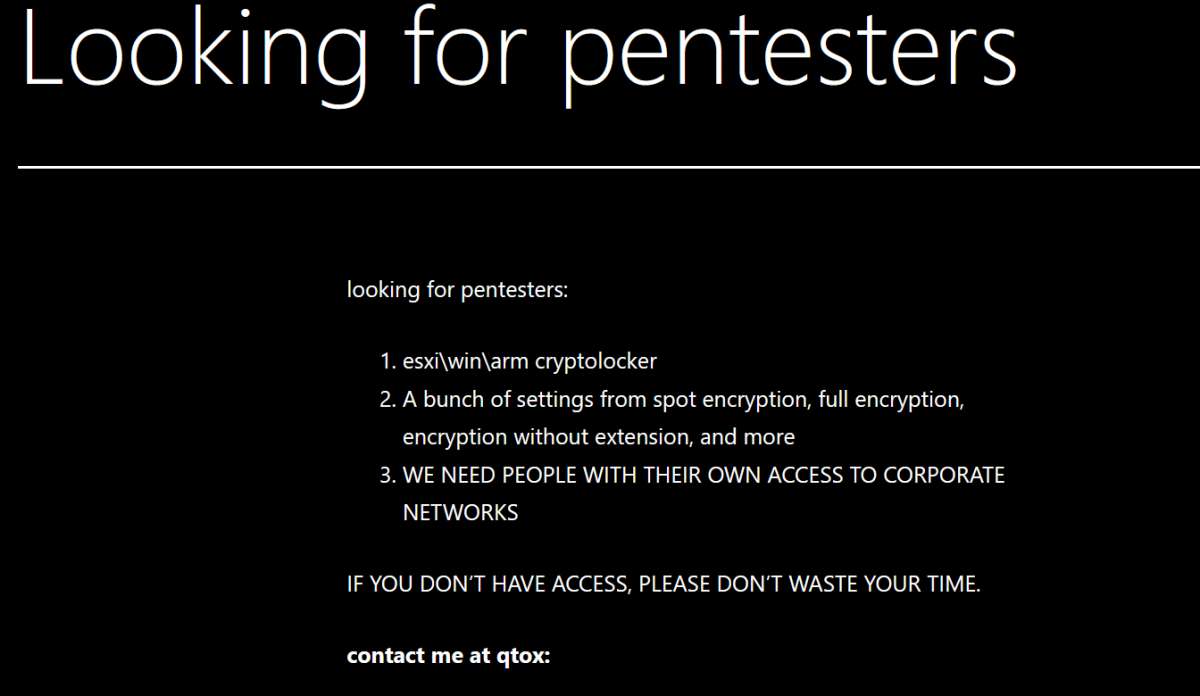
Task: Click the phrase "full encryption," in item two
Action: click(x=890, y=400)
